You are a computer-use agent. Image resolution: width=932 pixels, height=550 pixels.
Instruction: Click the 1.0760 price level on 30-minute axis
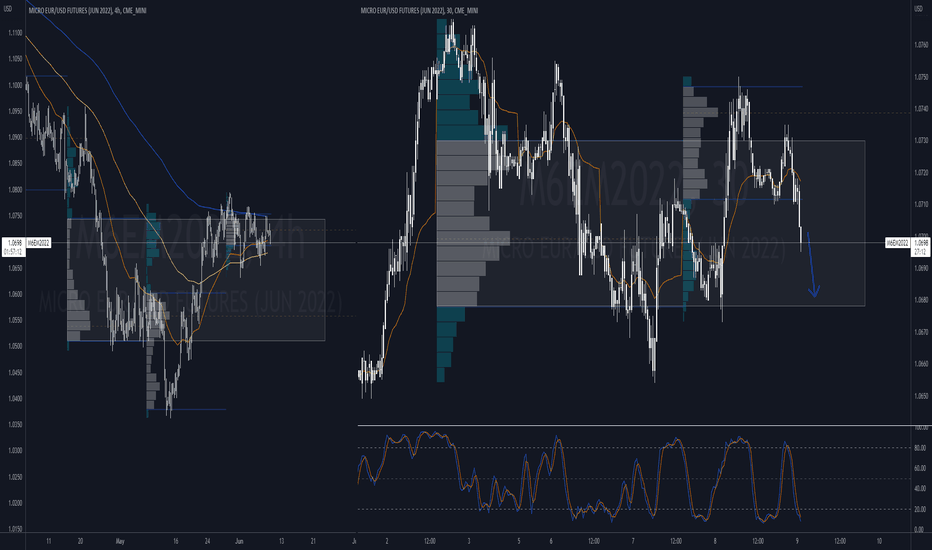(x=921, y=45)
